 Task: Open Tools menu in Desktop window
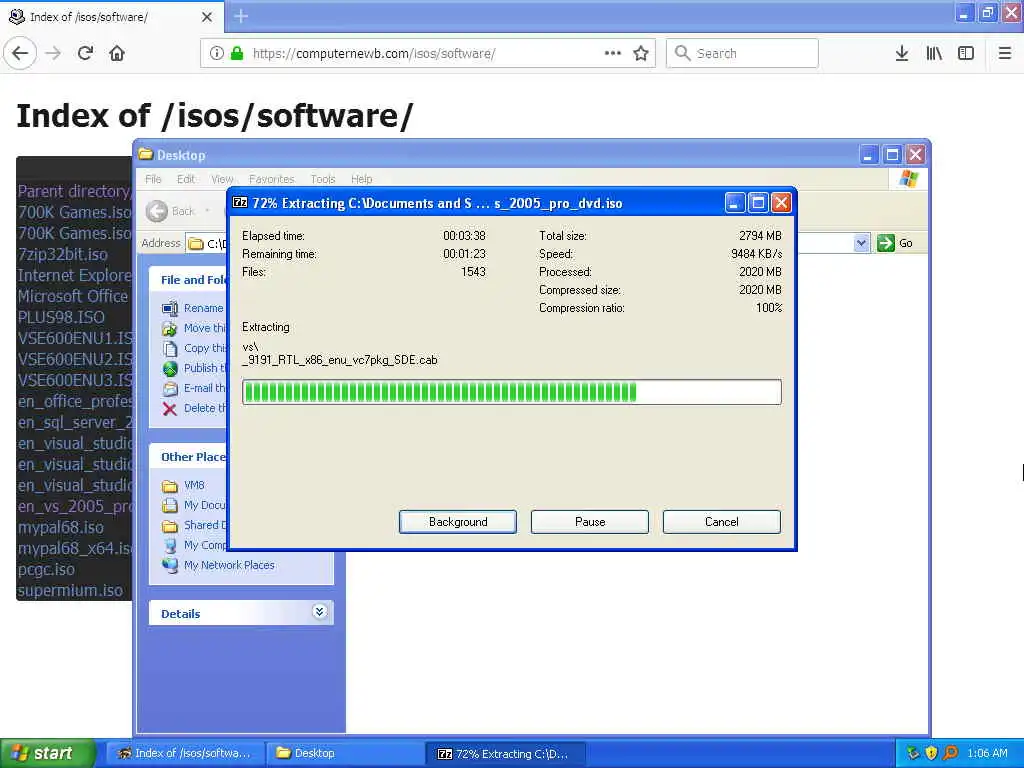tap(323, 179)
